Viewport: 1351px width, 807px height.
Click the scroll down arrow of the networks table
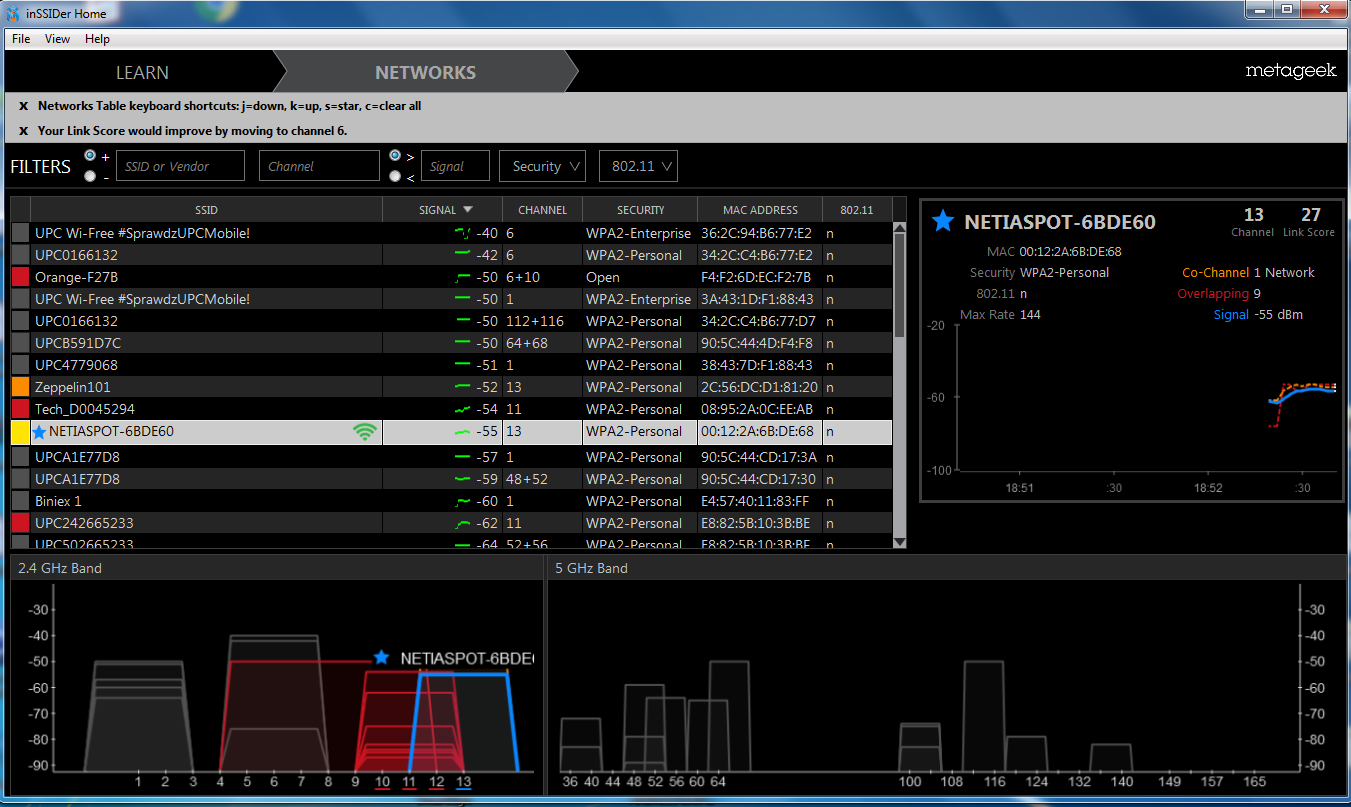(x=899, y=541)
